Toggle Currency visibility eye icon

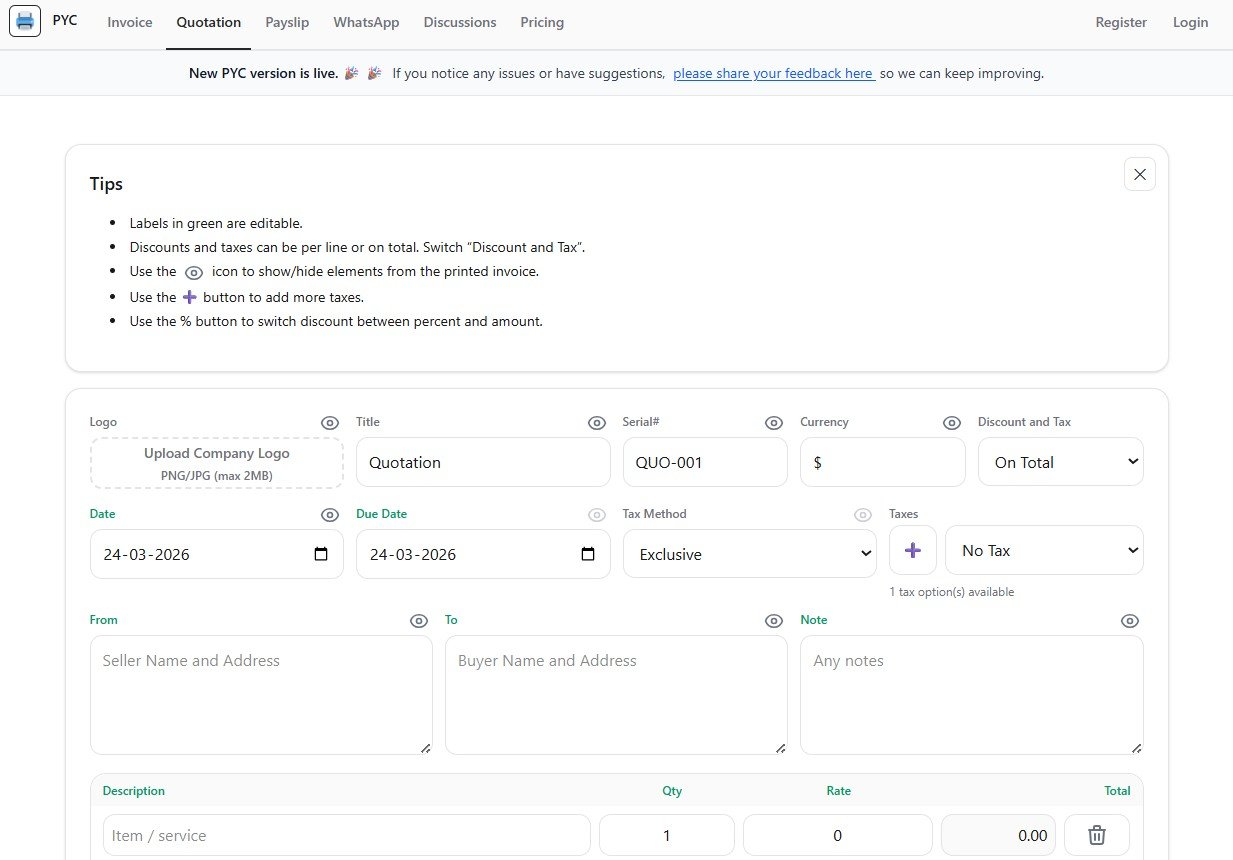(952, 423)
